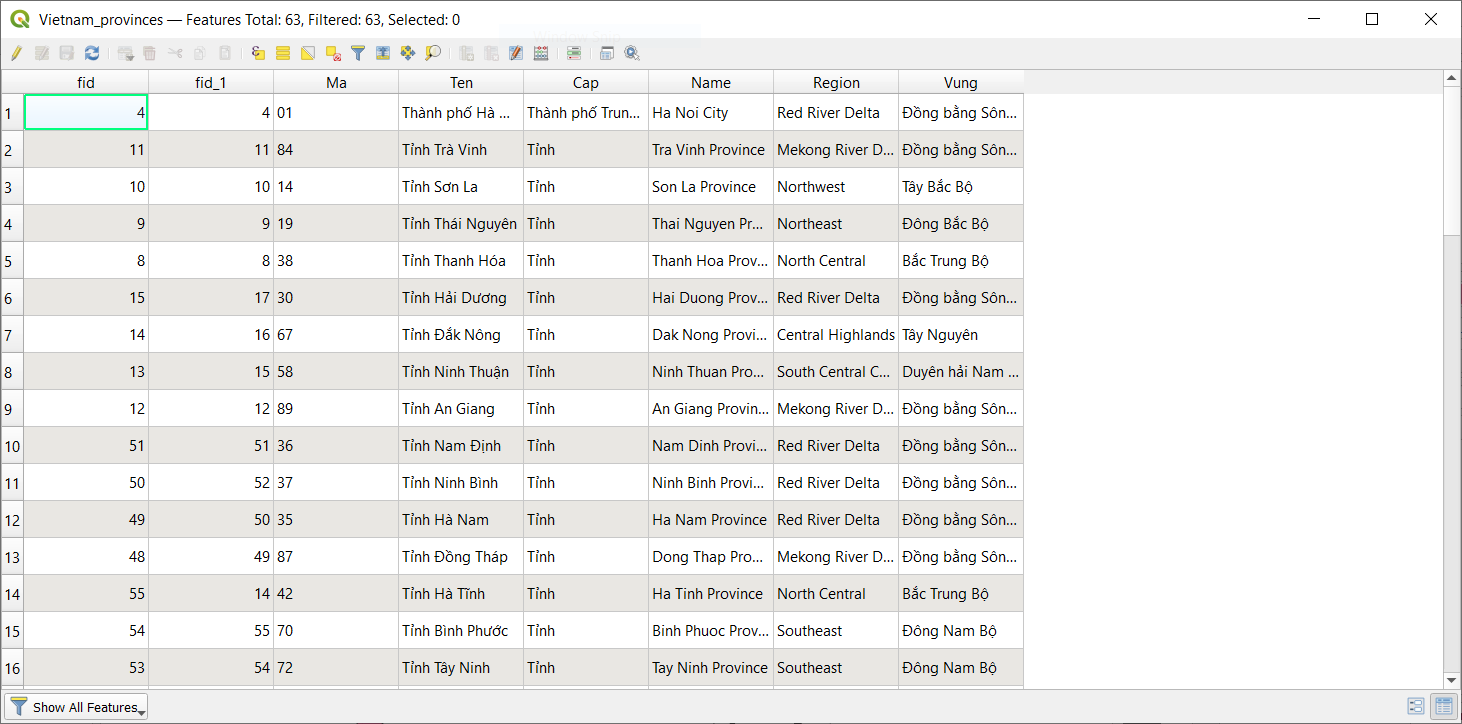Switch to table view

click(1444, 706)
